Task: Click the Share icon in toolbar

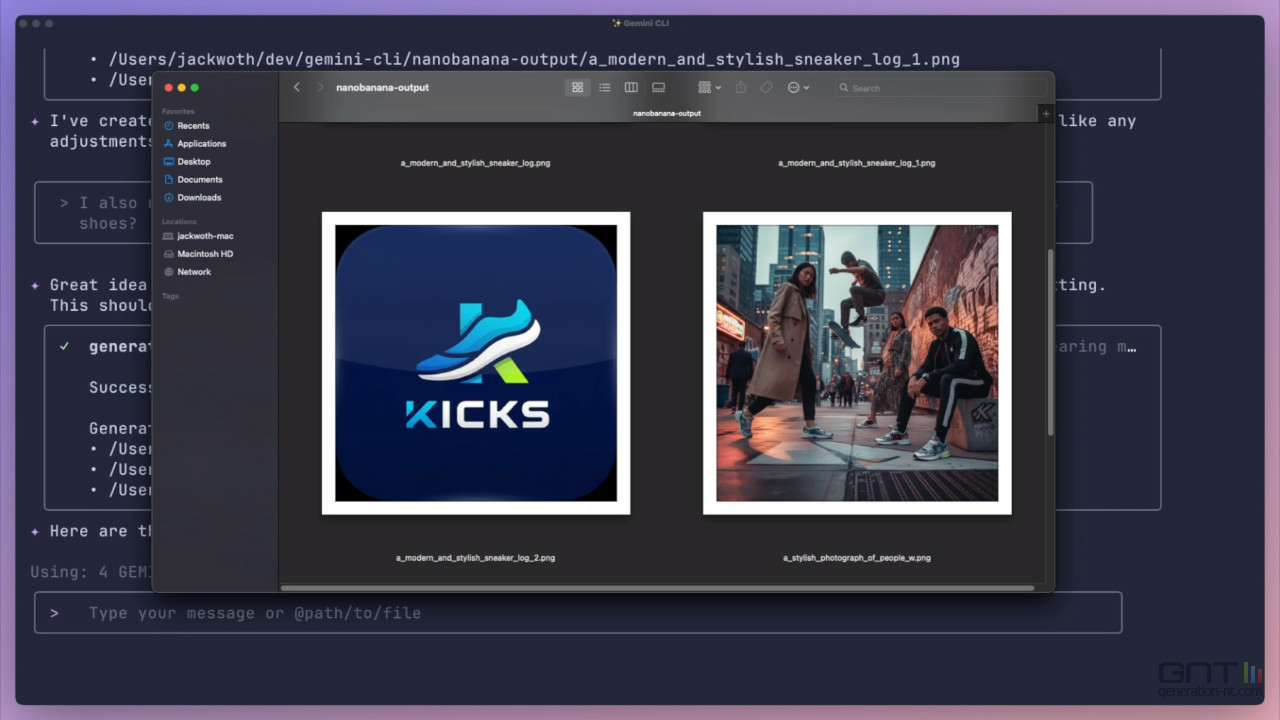Action: 740,88
